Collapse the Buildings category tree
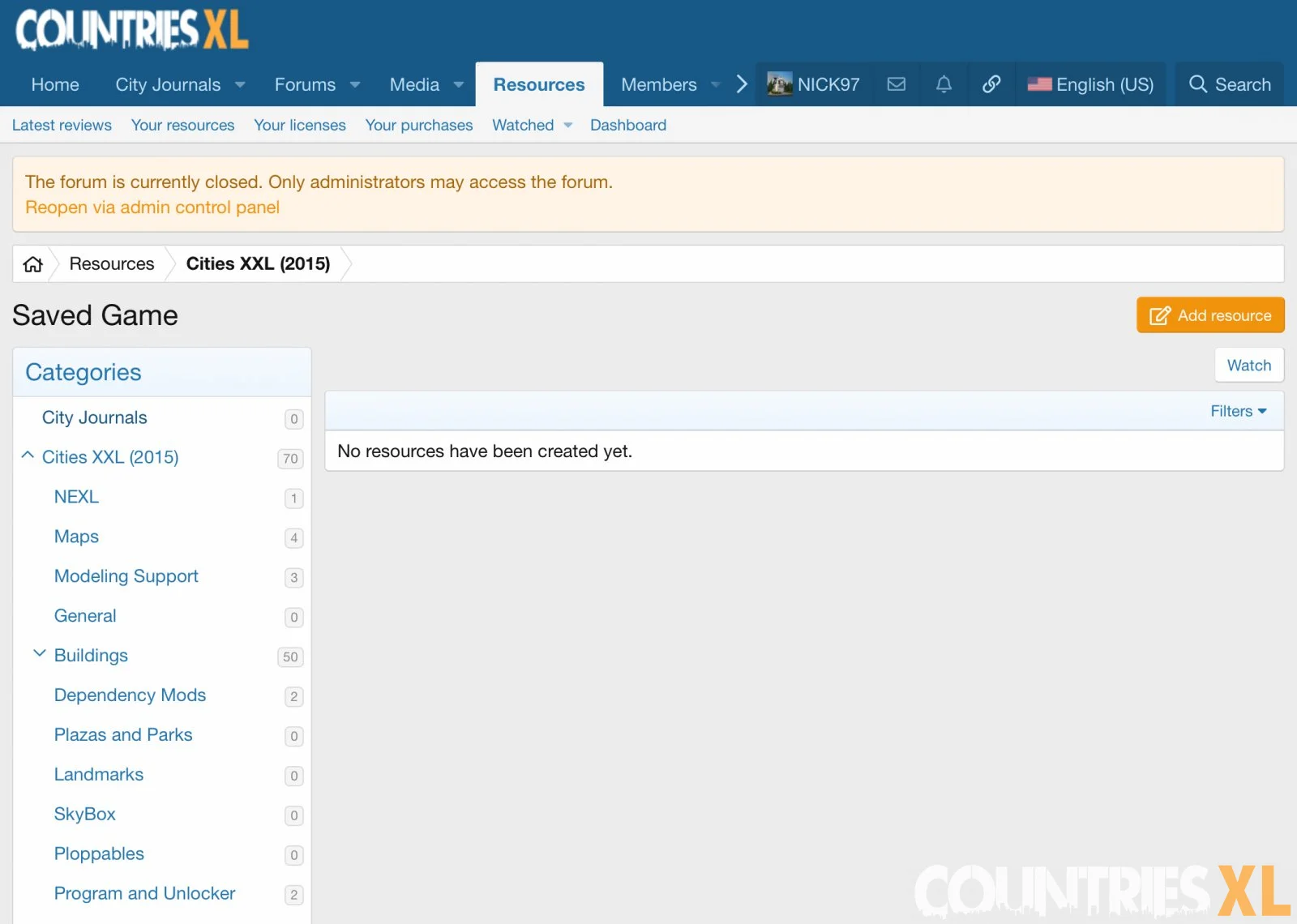1297x924 pixels. pos(40,654)
